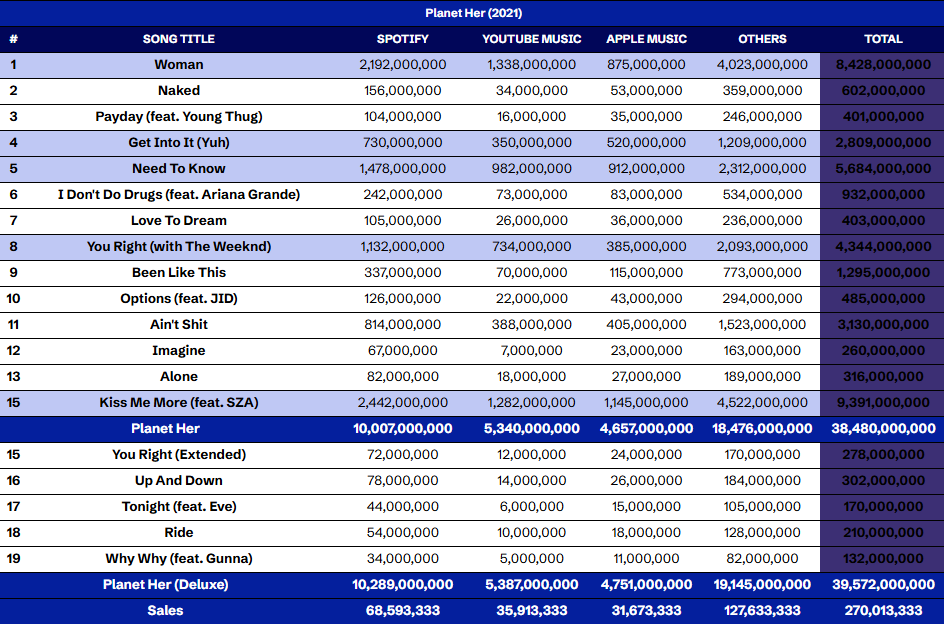Click the song title 'Alone'
944x624 pixels.
point(179,376)
